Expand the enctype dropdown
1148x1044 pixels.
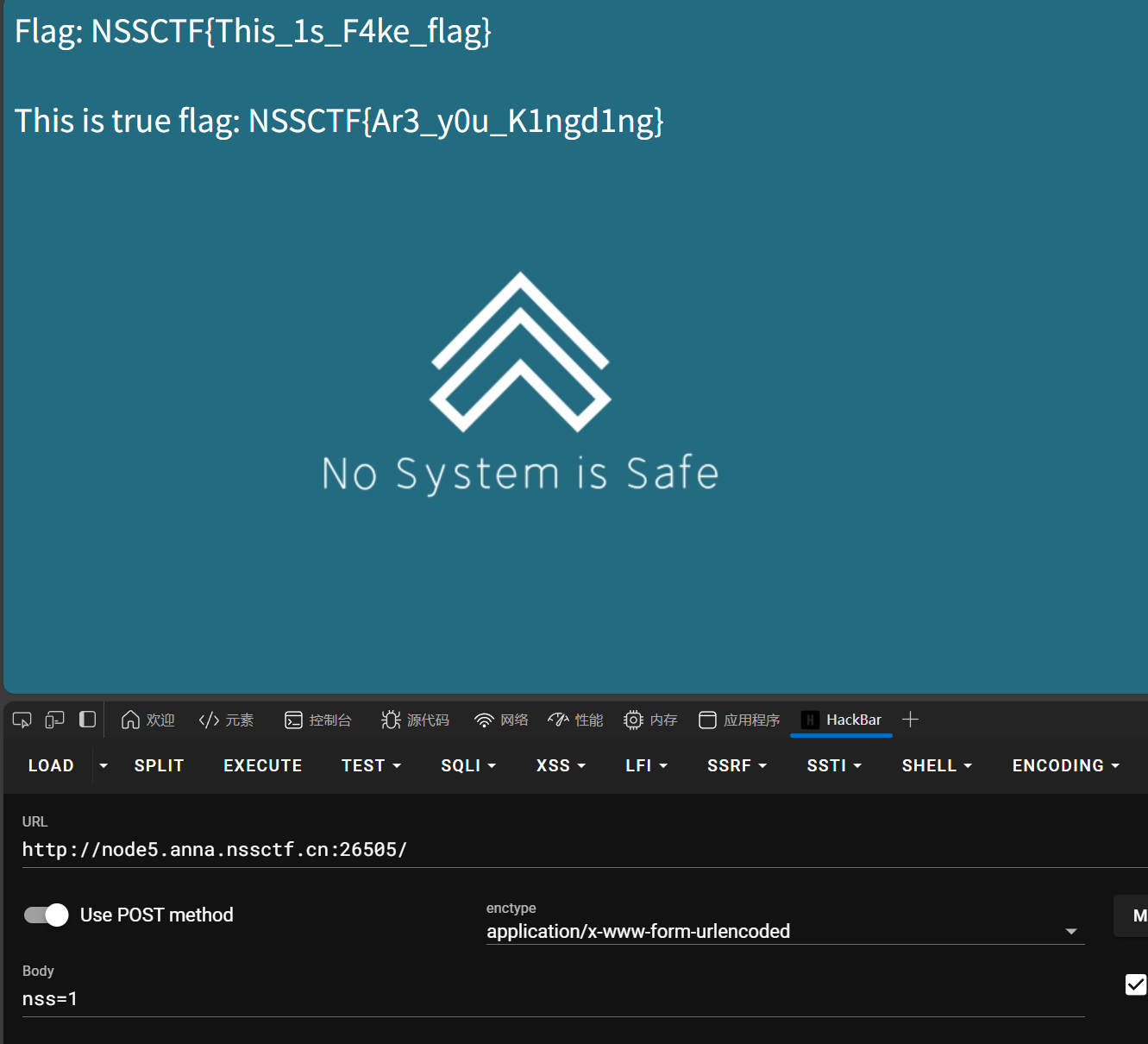coord(1070,932)
